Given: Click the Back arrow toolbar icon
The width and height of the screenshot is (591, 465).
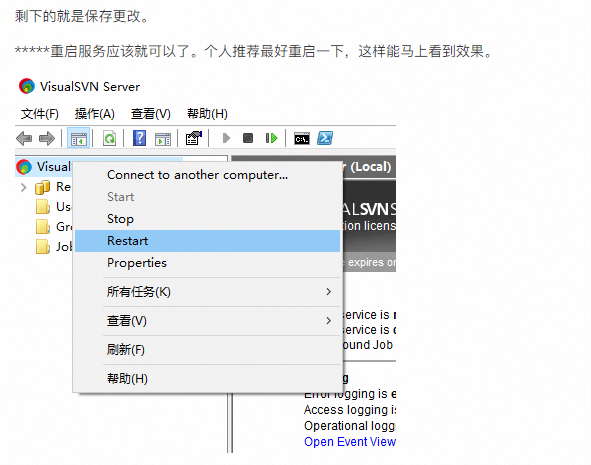Looking at the screenshot, I should 24,138.
